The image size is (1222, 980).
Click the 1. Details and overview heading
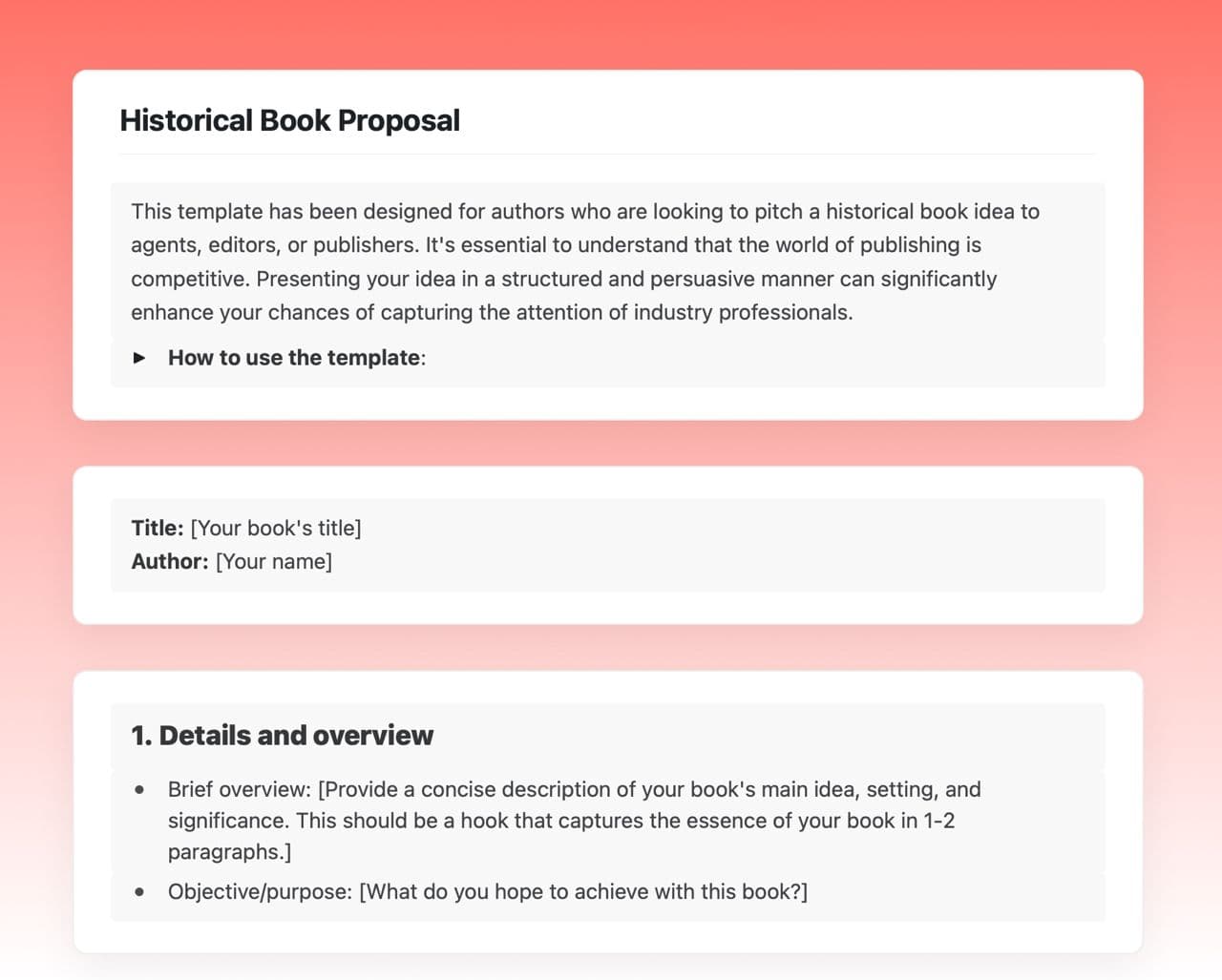pos(282,736)
